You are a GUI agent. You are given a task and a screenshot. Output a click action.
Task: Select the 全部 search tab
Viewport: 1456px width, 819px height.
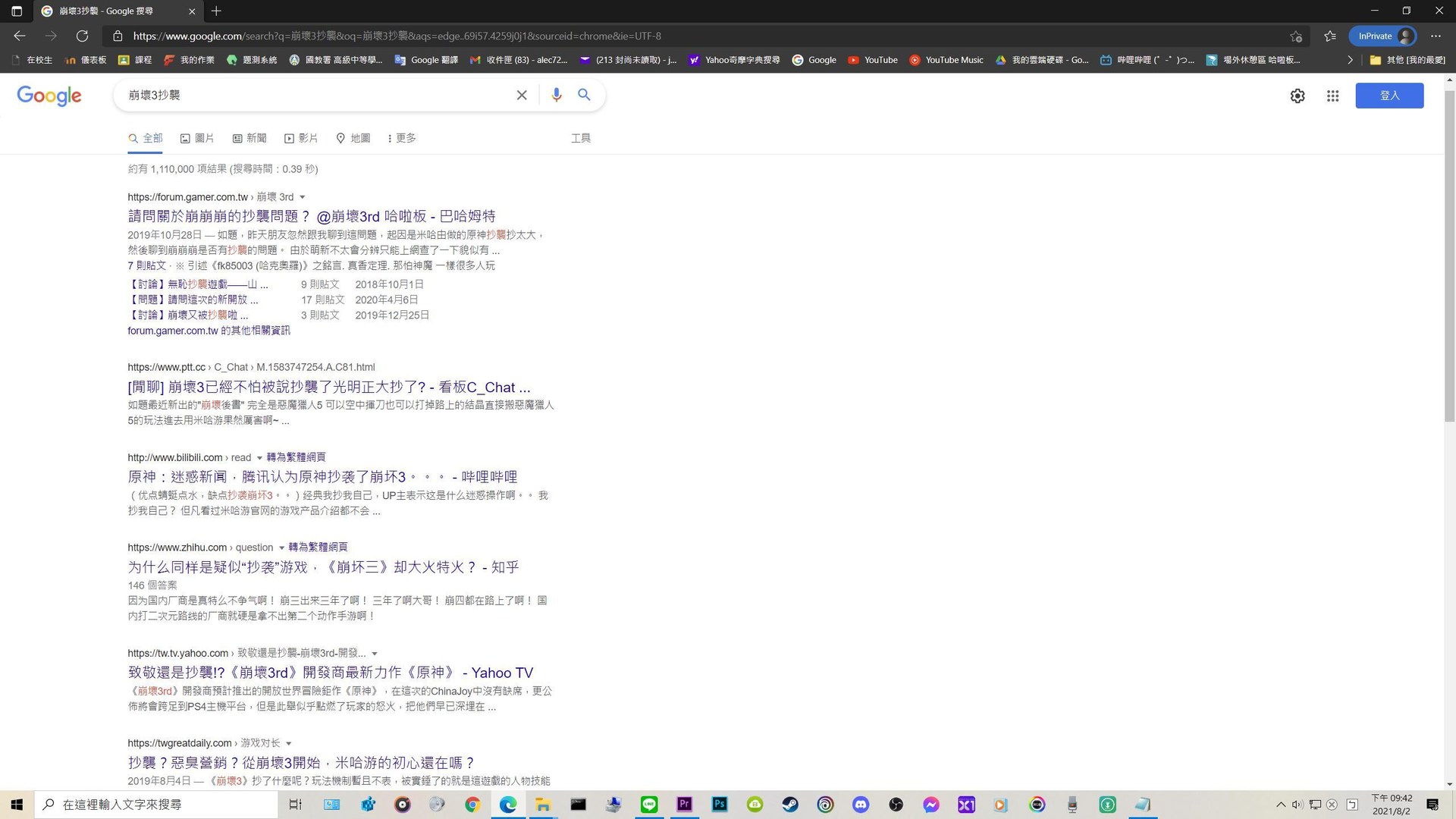(x=145, y=138)
